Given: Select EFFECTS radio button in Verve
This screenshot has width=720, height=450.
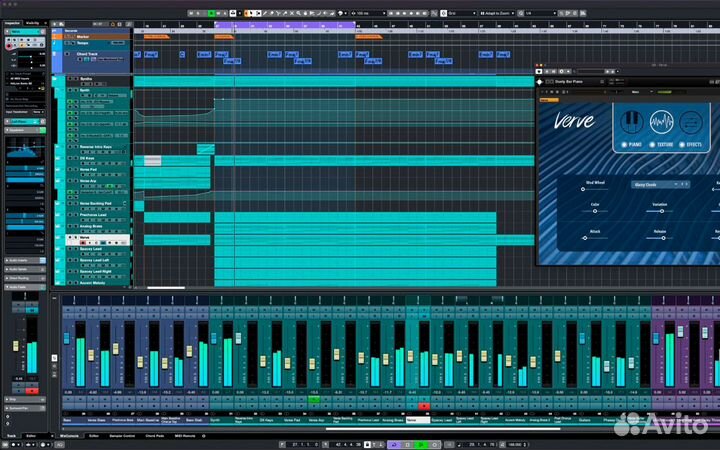Looking at the screenshot, I should point(682,145).
